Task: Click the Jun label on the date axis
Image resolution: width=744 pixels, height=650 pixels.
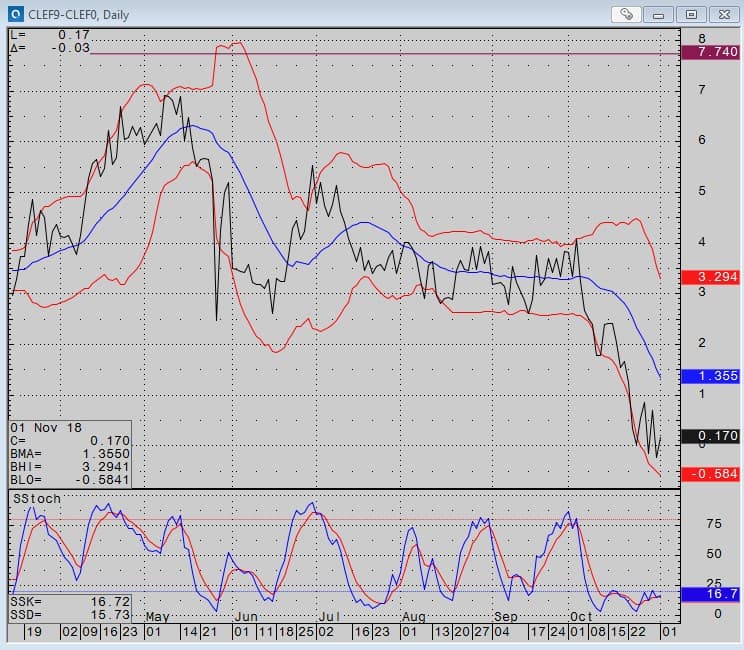Action: (x=246, y=617)
